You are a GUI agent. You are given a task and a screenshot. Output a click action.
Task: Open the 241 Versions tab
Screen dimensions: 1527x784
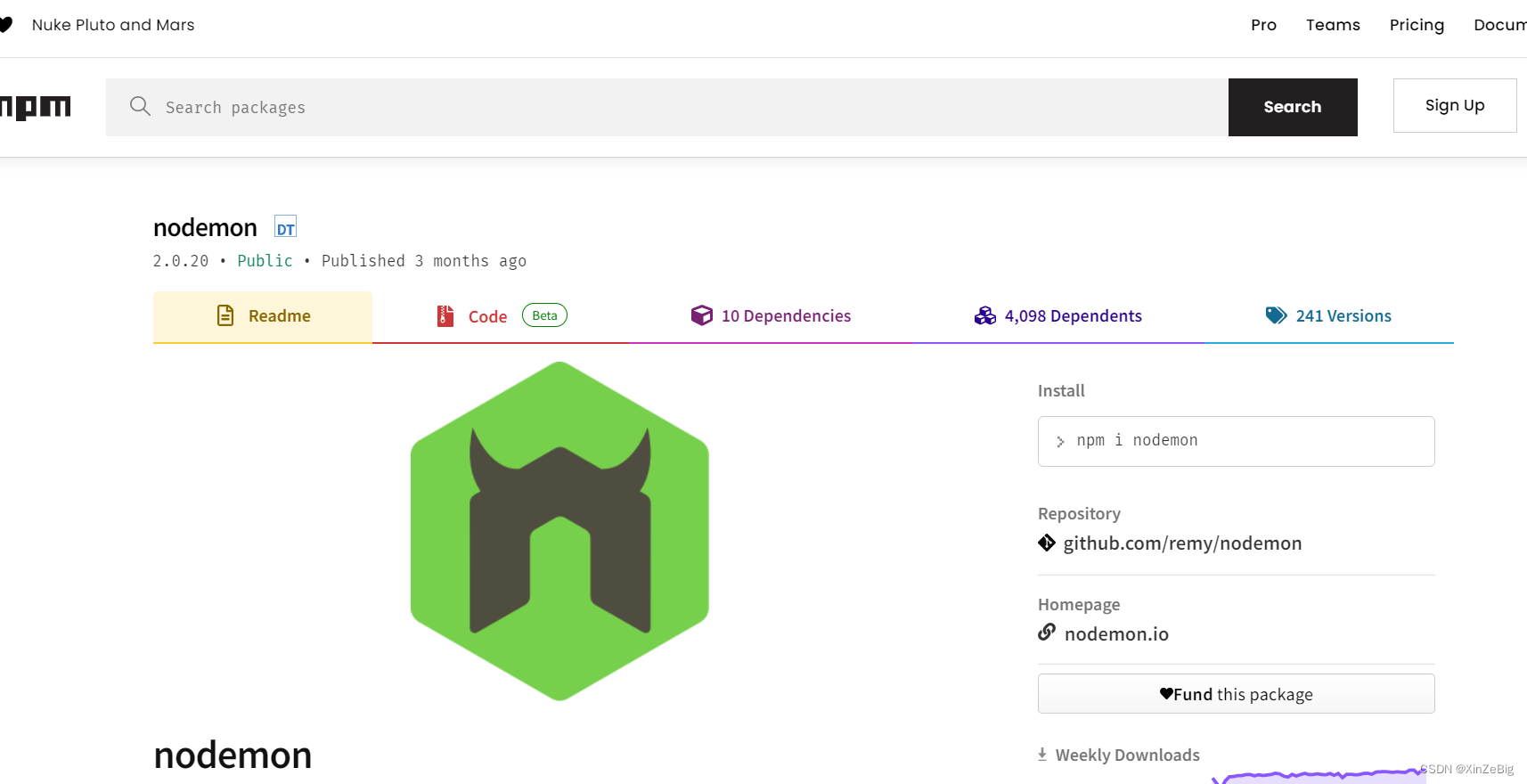point(1328,316)
